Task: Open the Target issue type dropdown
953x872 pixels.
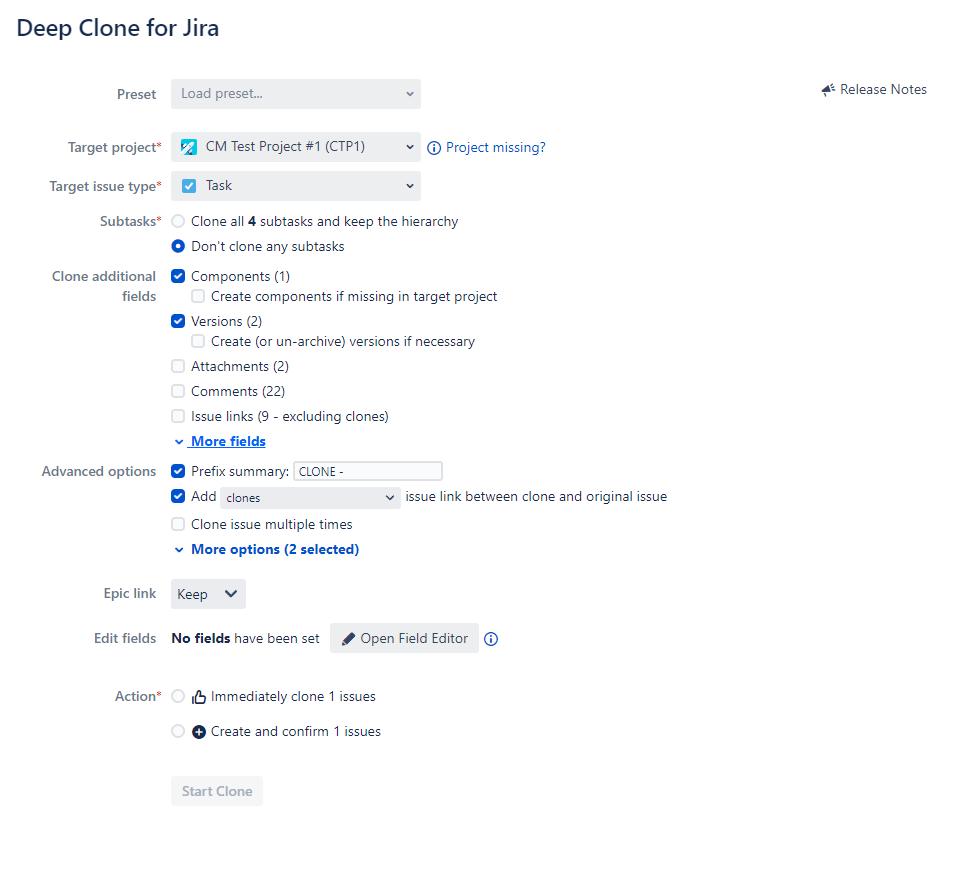Action: click(x=295, y=185)
